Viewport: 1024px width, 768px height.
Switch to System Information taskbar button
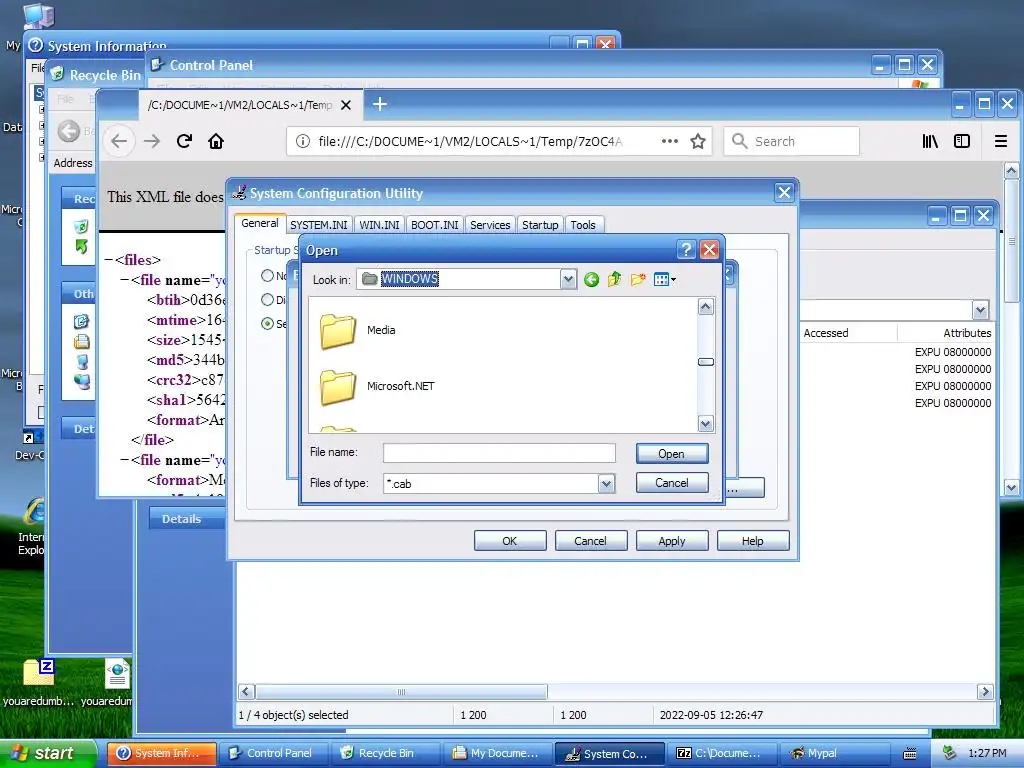point(161,753)
